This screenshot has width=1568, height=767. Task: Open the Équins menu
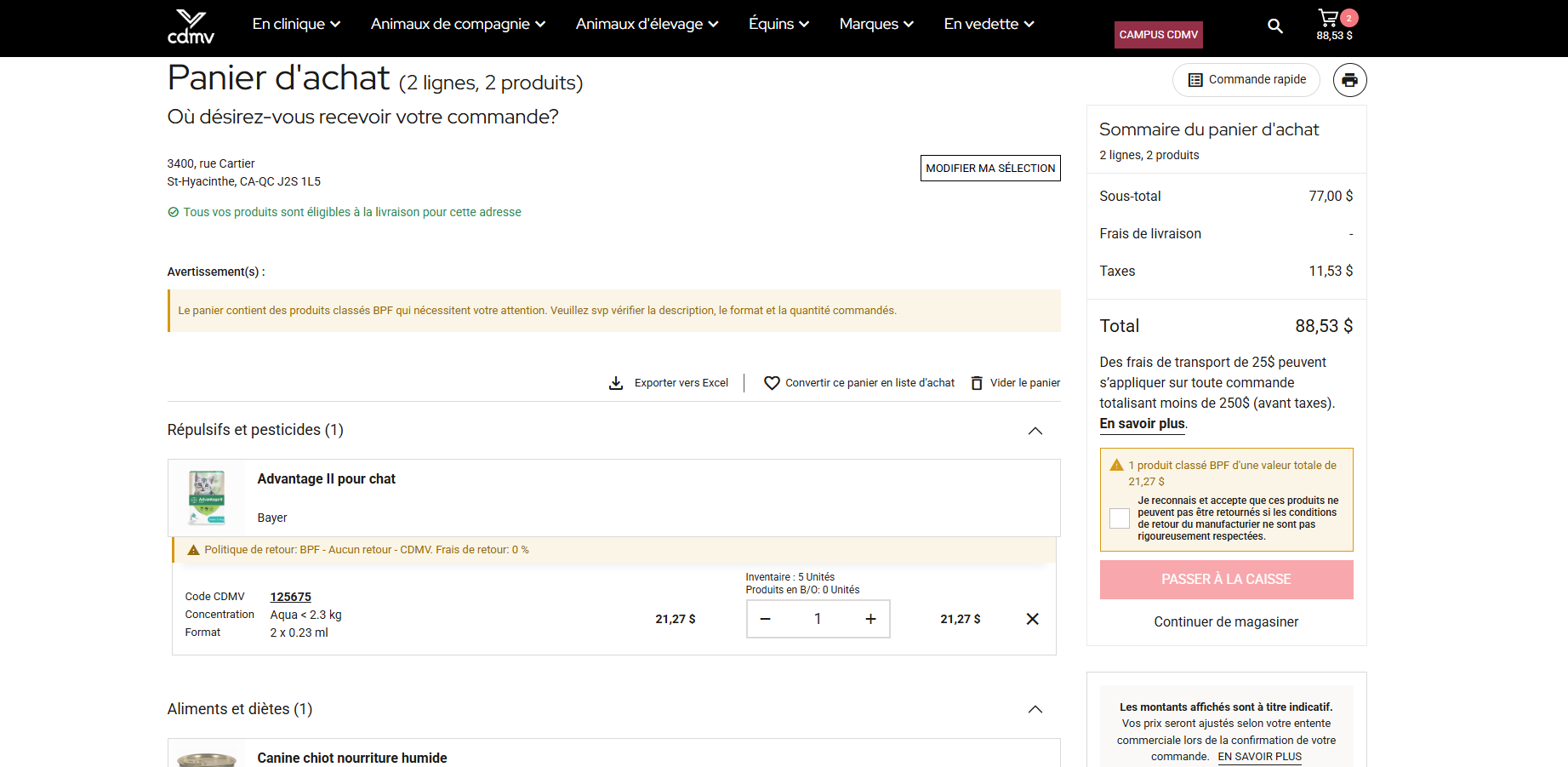pyautogui.click(x=778, y=24)
